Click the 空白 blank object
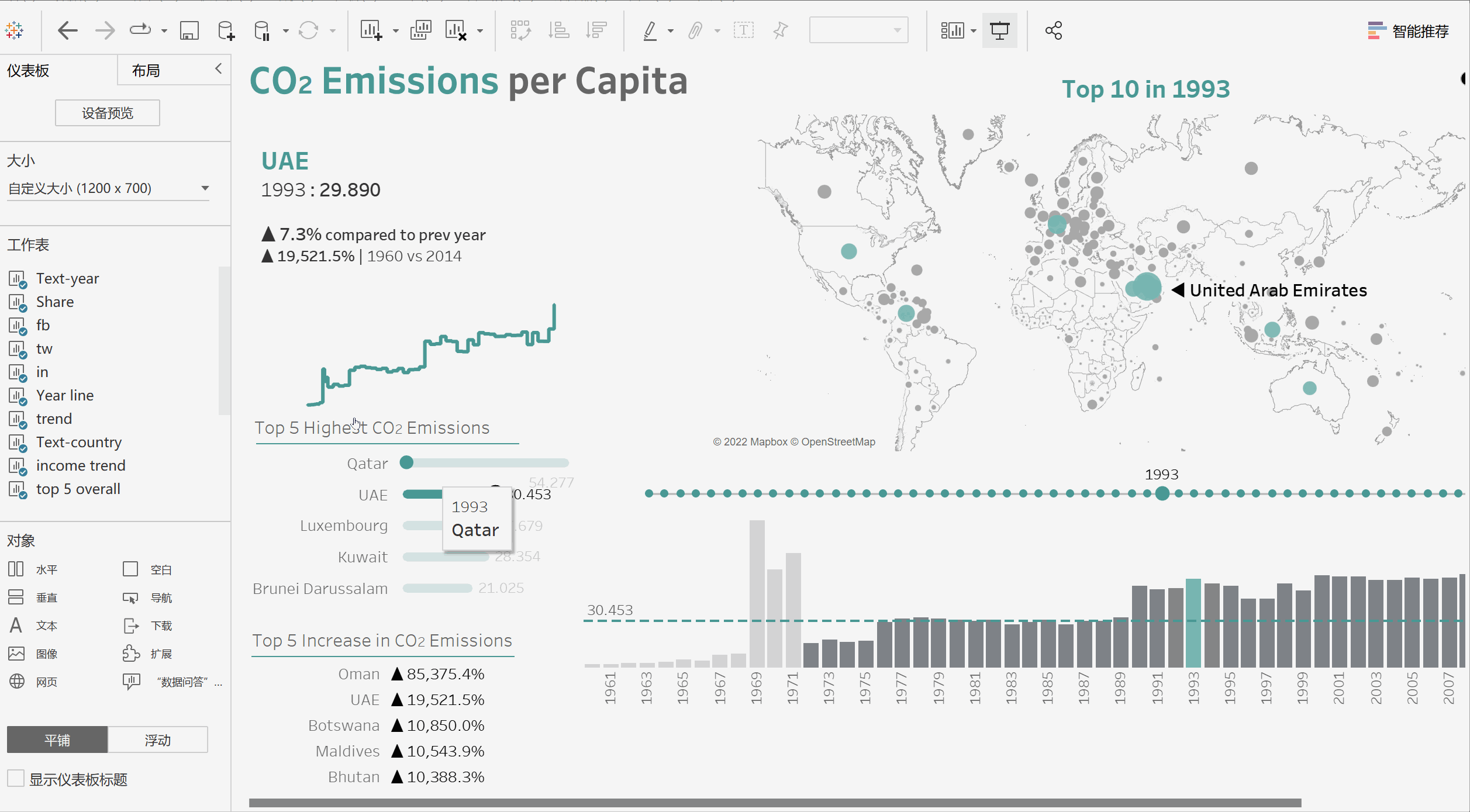1470x812 pixels. (x=147, y=569)
